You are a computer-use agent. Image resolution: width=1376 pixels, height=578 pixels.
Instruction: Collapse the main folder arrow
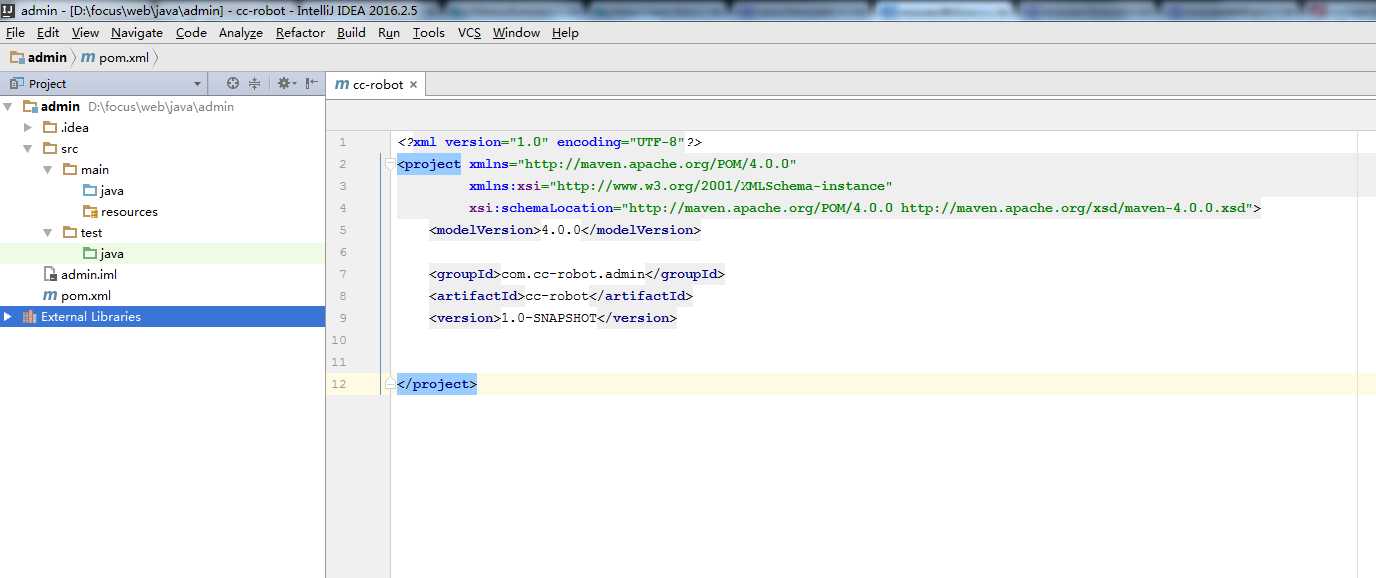coord(48,169)
